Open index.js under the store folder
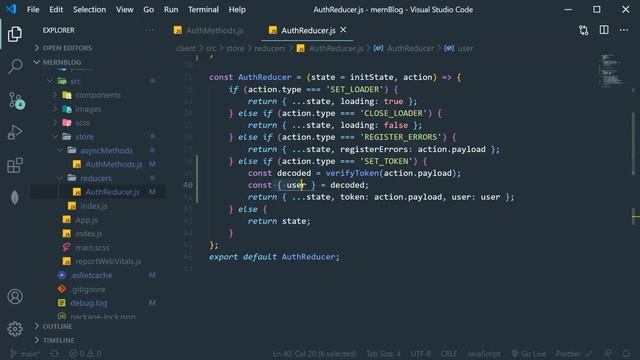The width and height of the screenshot is (640, 360). tap(93, 206)
